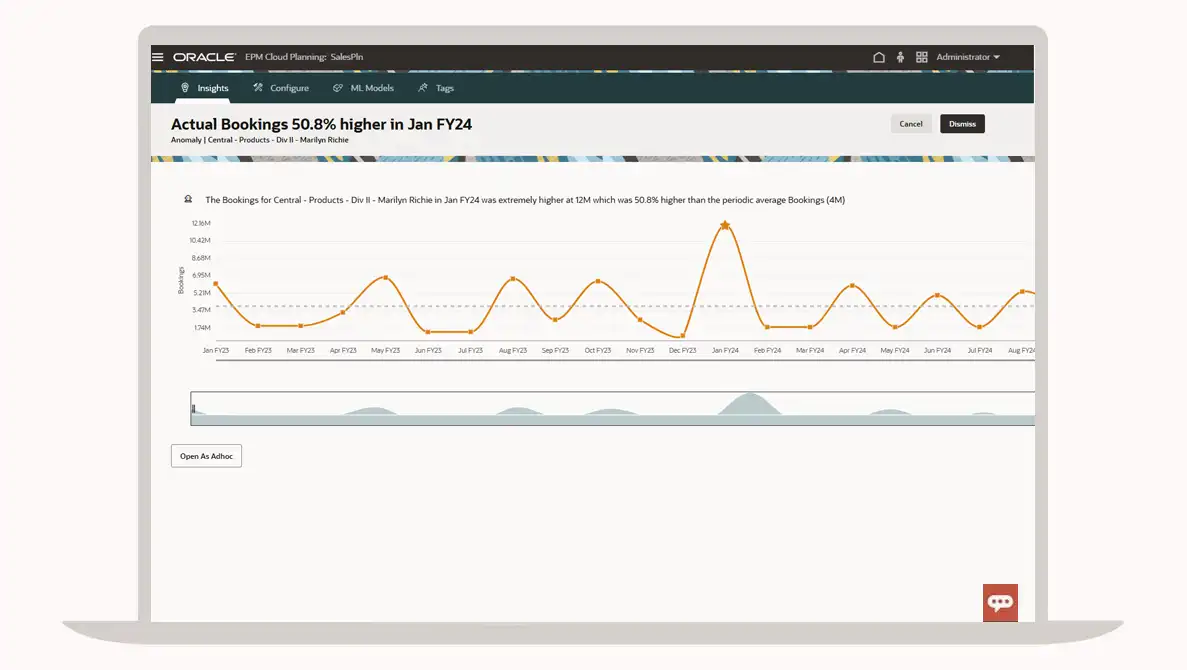
Task: Open the accessibility settings icon
Action: 900,57
